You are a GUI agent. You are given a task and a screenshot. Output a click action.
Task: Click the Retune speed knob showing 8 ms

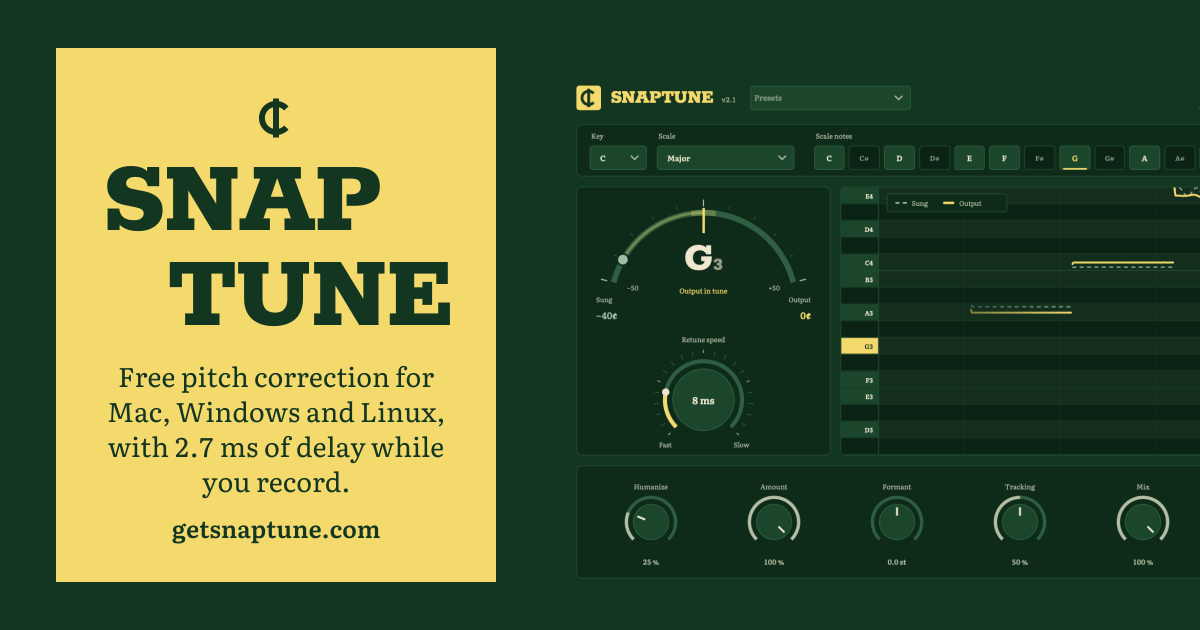click(703, 400)
